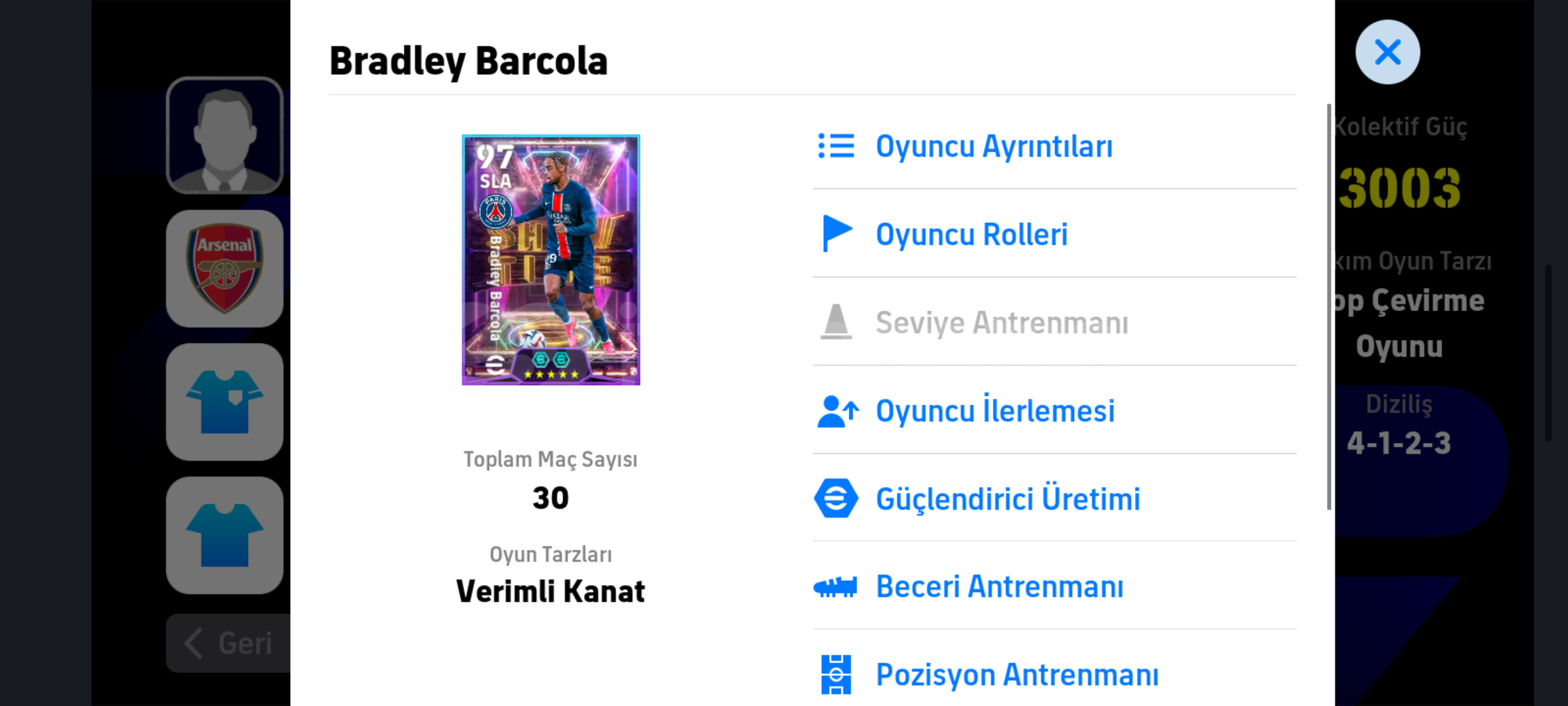Select Seviye Antrenmanı option

pyautogui.click(x=1002, y=323)
